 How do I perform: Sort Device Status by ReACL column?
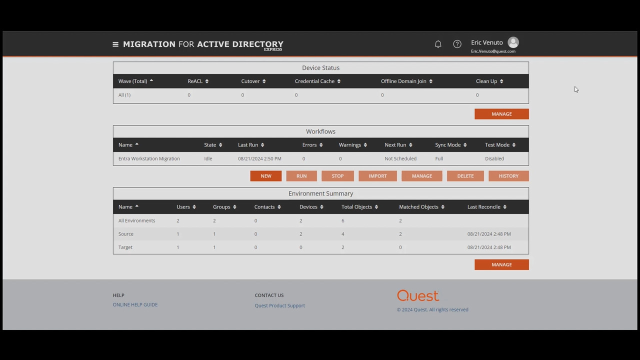tap(198, 81)
